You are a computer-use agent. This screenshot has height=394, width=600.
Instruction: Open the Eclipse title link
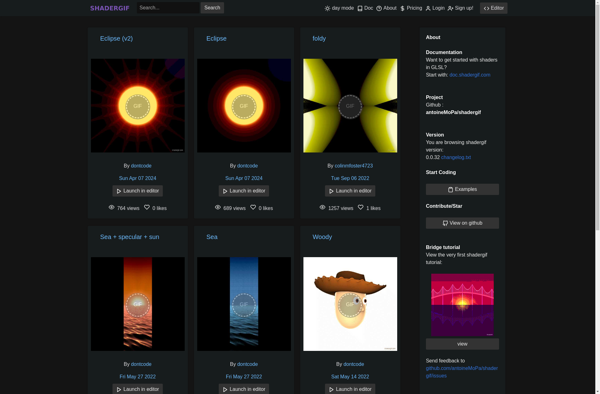216,38
